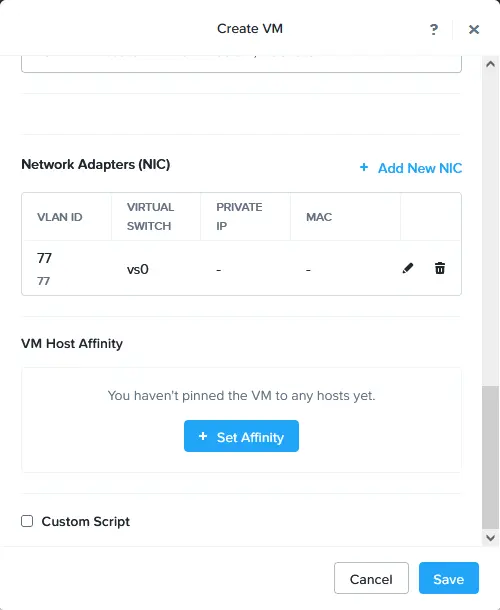
Task: Open help with the question mark icon
Action: pos(434,30)
